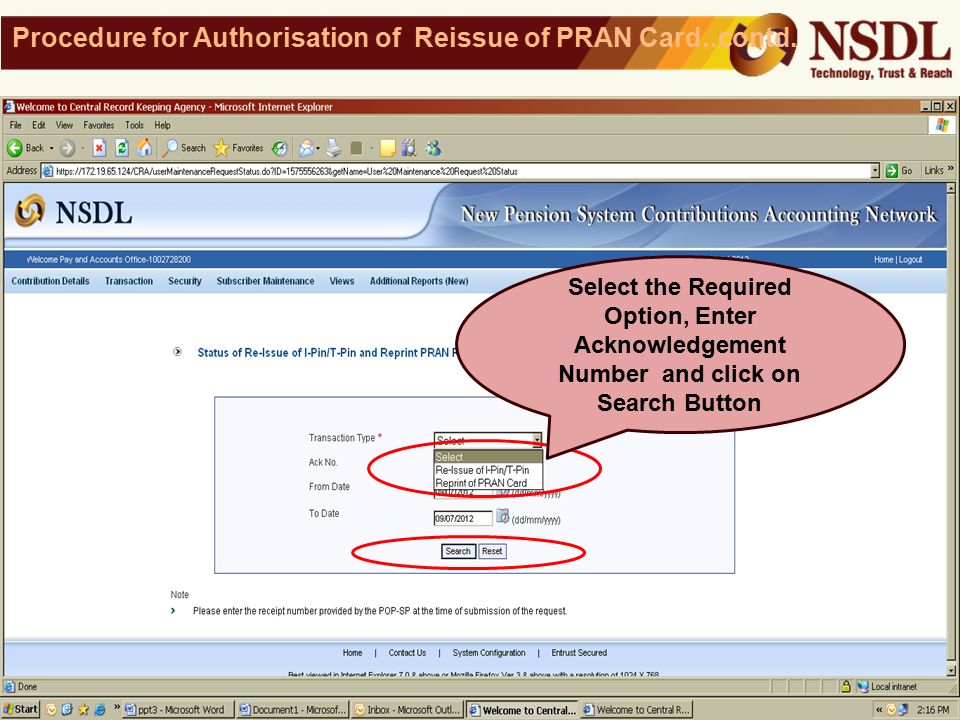Choose Re-Issue of I-Pin/T-Pin option

[x=482, y=470]
